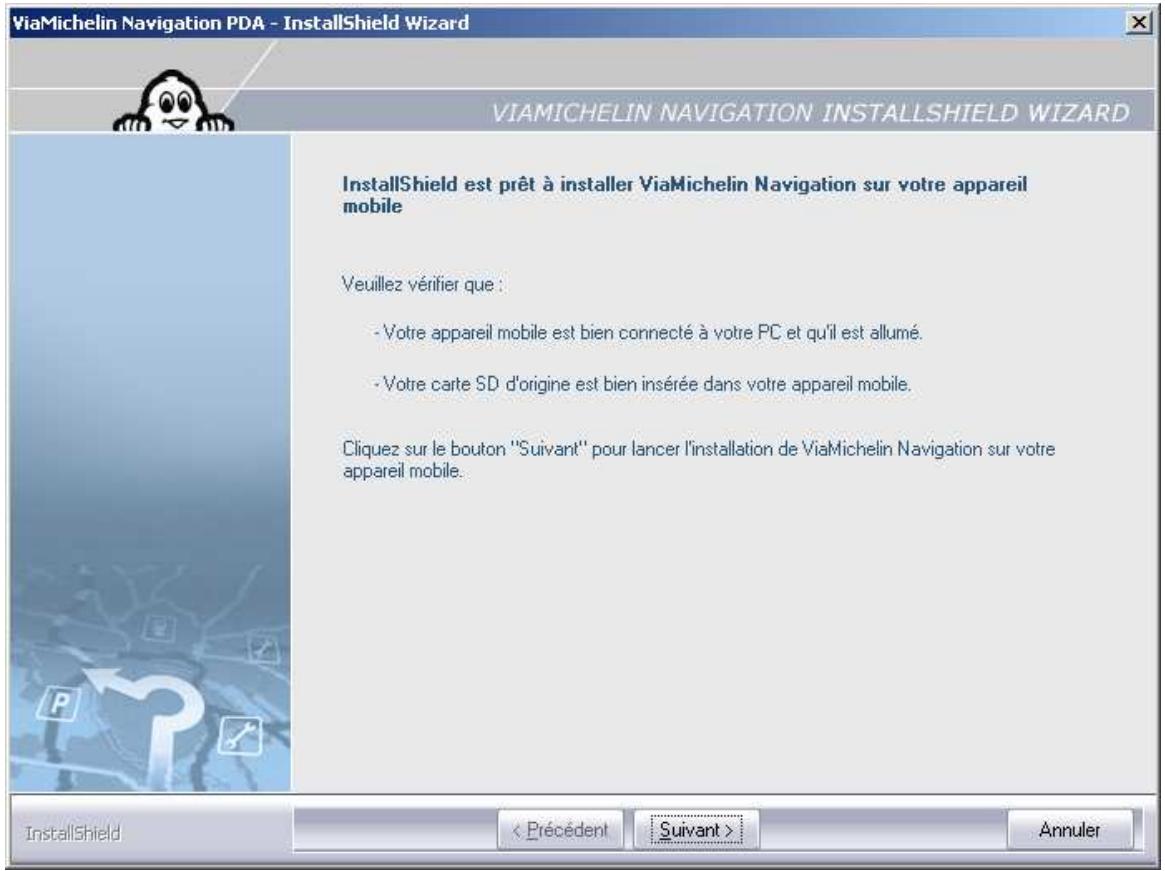Image resolution: width=1165 pixels, height=871 pixels.
Task: Click the window title "ViaMichelin Navigation PDA"
Action: coord(241,23)
